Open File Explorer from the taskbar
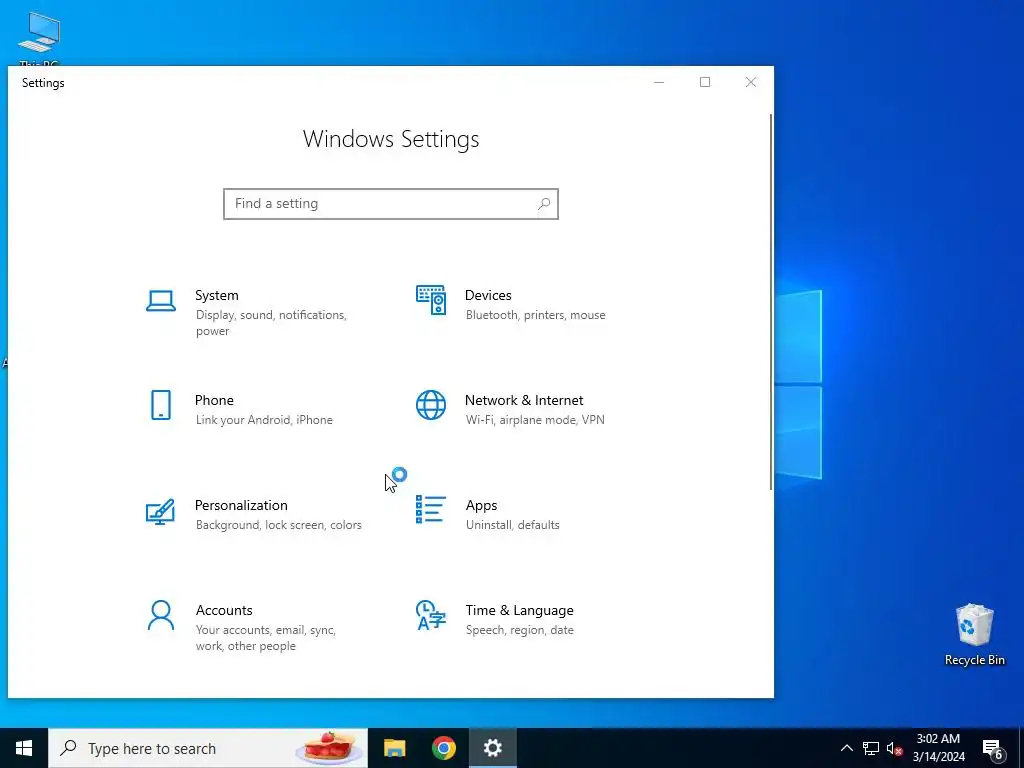Image resolution: width=1024 pixels, height=768 pixels. (394, 748)
